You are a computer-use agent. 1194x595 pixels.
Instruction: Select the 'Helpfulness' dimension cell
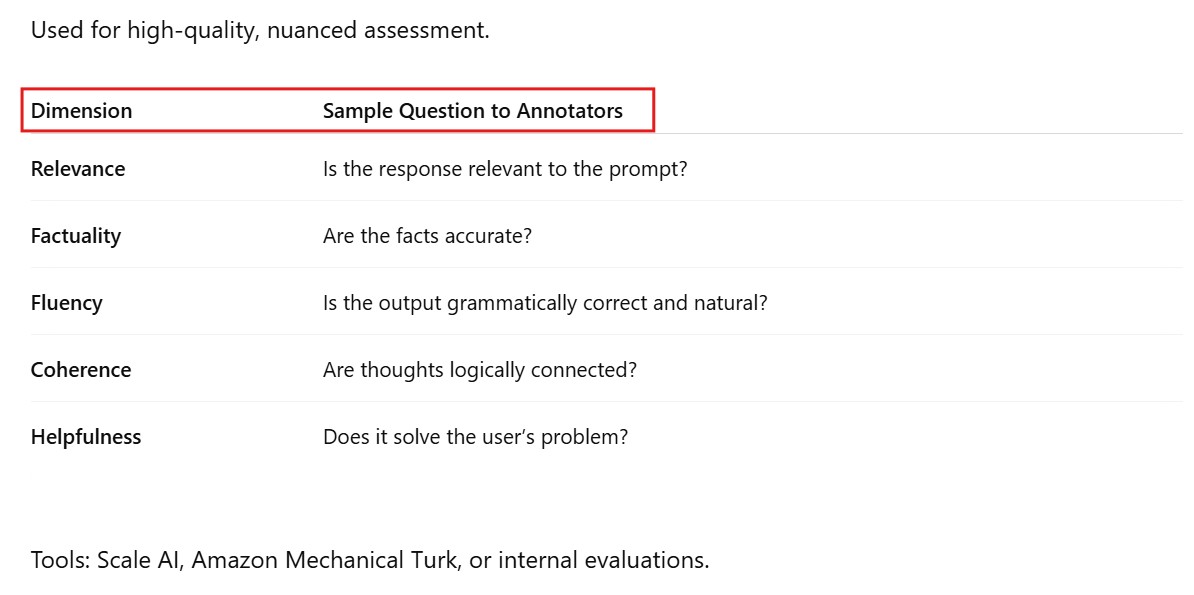86,437
